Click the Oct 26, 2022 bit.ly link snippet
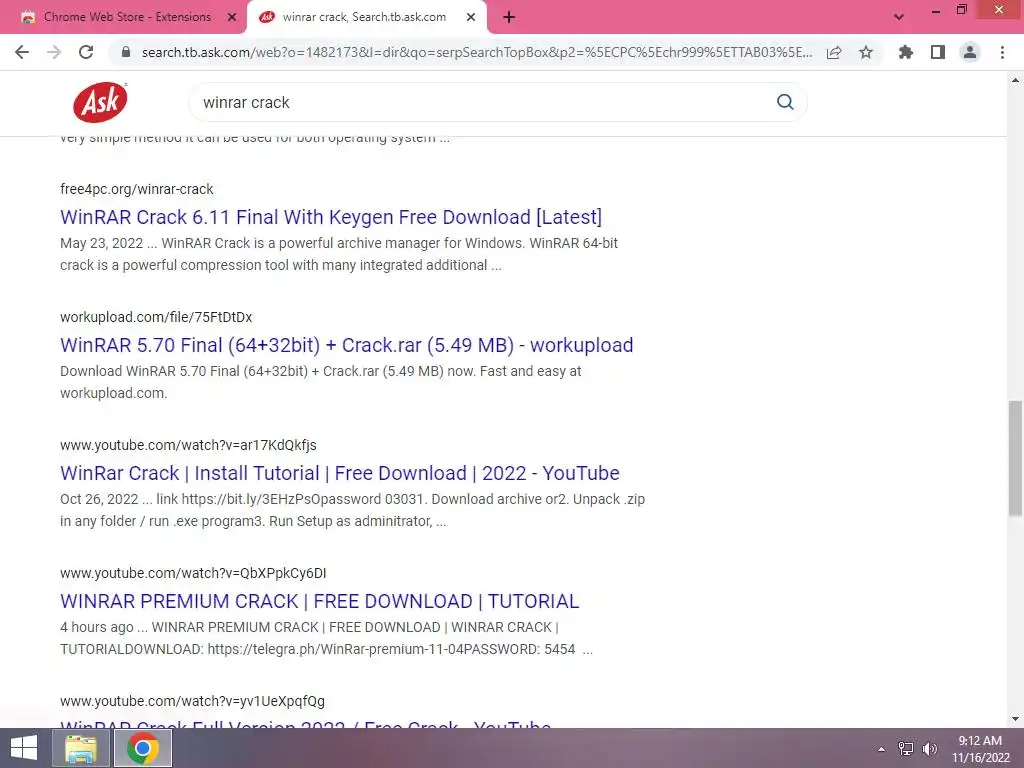Image resolution: width=1024 pixels, height=768 pixels. coord(353,510)
